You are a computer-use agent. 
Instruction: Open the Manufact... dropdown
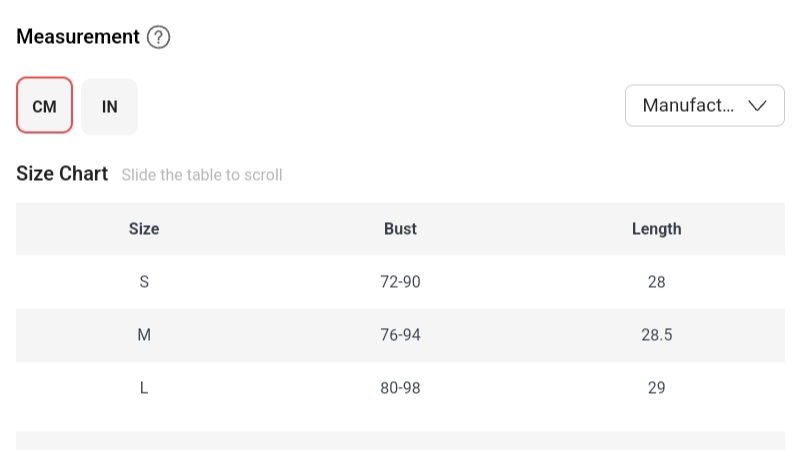click(x=704, y=106)
